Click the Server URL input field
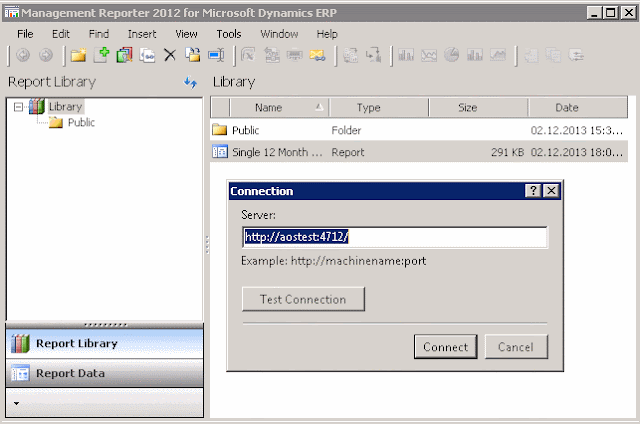The height and width of the screenshot is (424, 640). (395, 237)
